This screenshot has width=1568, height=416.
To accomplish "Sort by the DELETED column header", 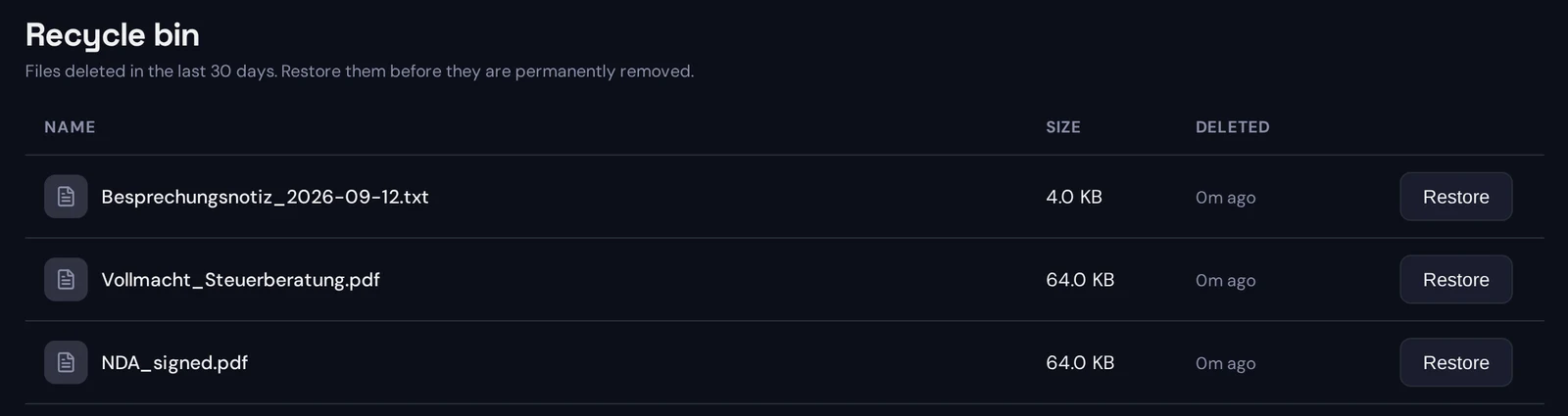I will (1232, 127).
